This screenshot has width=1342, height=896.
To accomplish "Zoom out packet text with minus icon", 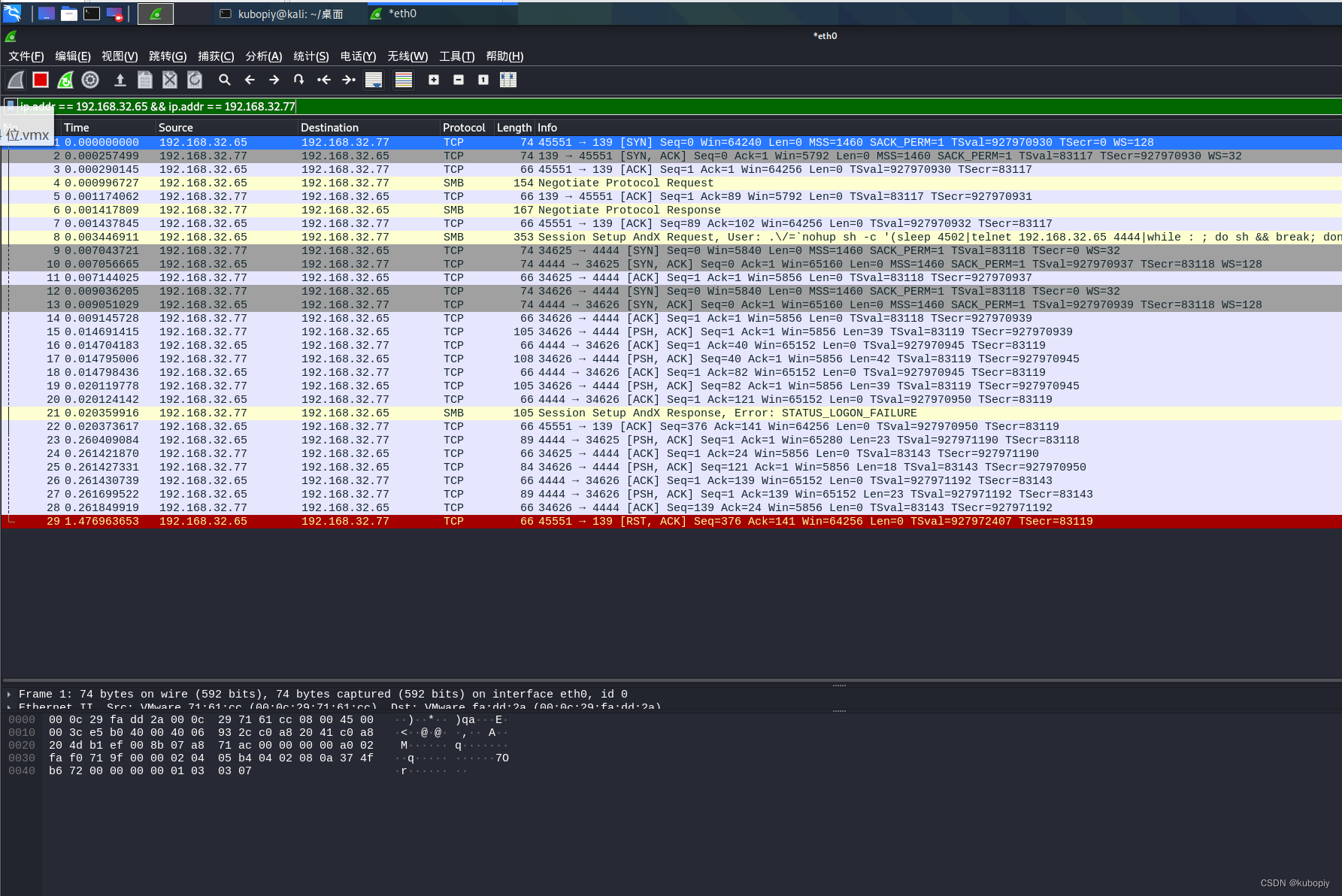I will [x=459, y=80].
